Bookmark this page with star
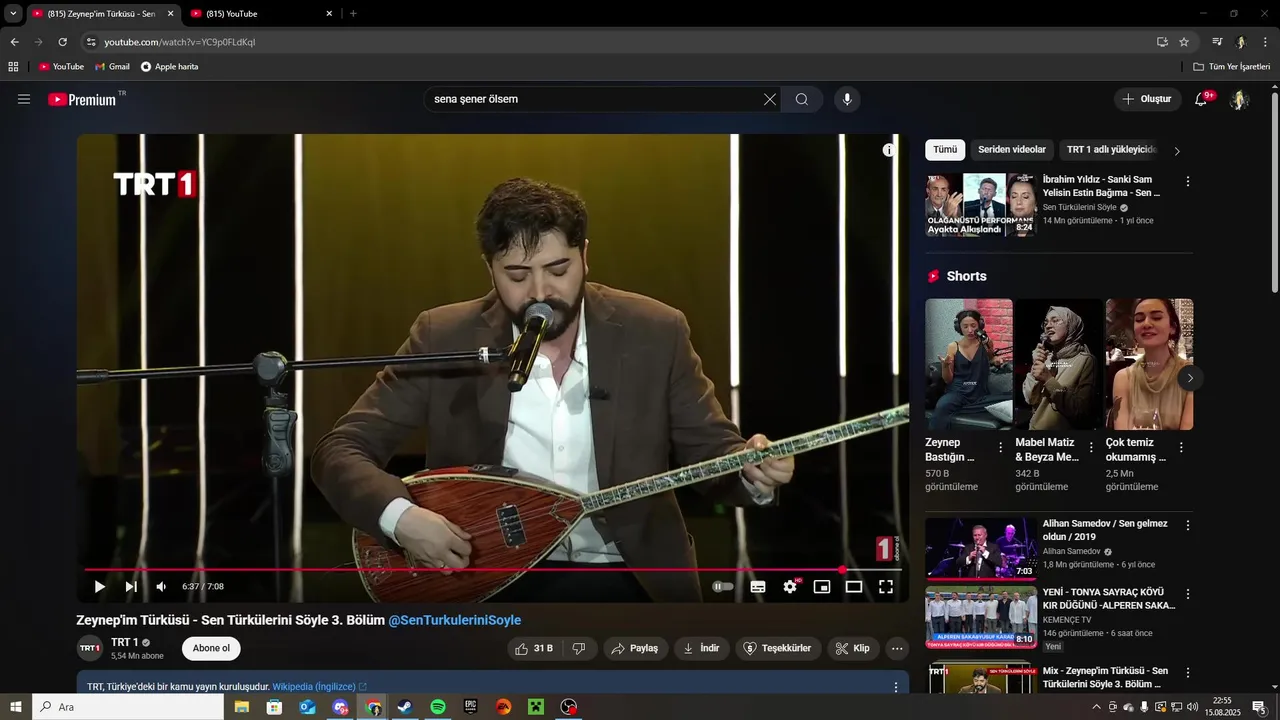Image resolution: width=1280 pixels, height=720 pixels. coord(1184,42)
